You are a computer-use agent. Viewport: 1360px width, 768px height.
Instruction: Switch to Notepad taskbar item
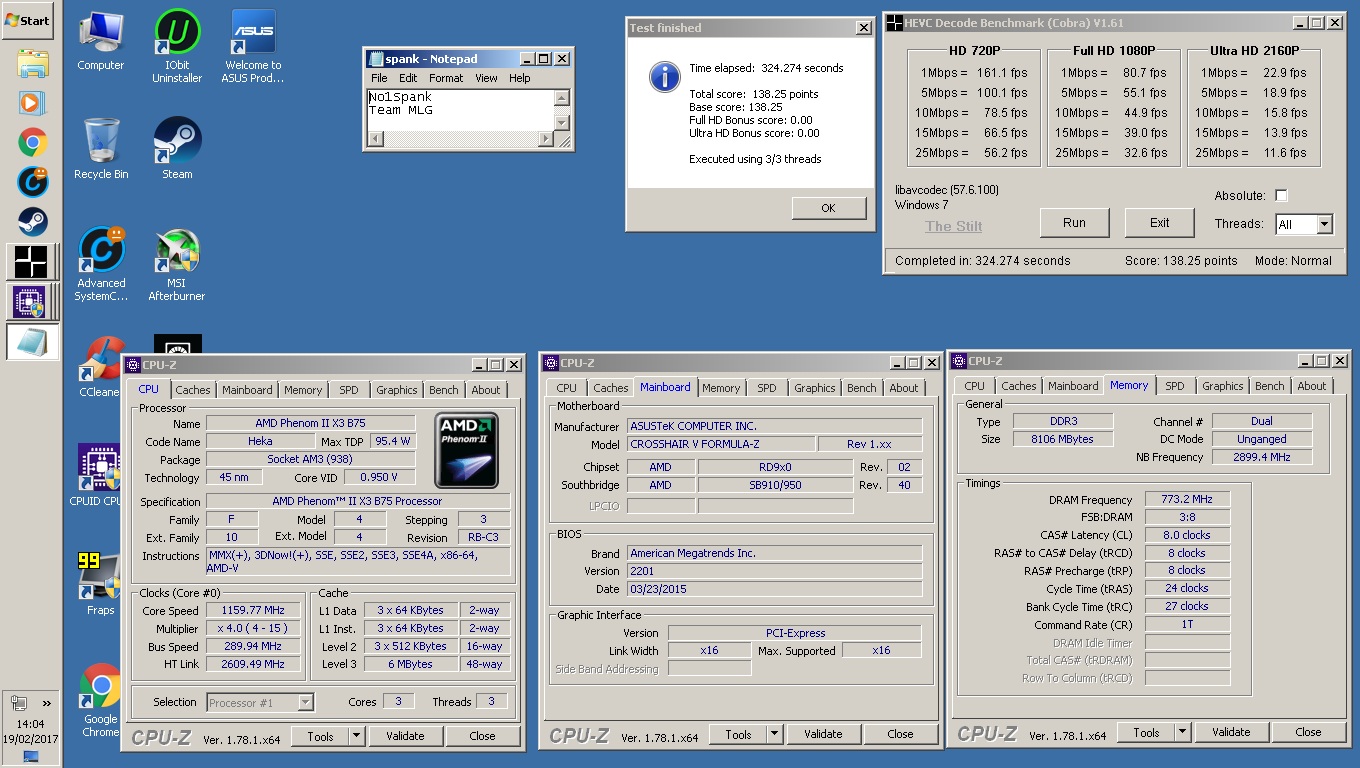pyautogui.click(x=32, y=341)
